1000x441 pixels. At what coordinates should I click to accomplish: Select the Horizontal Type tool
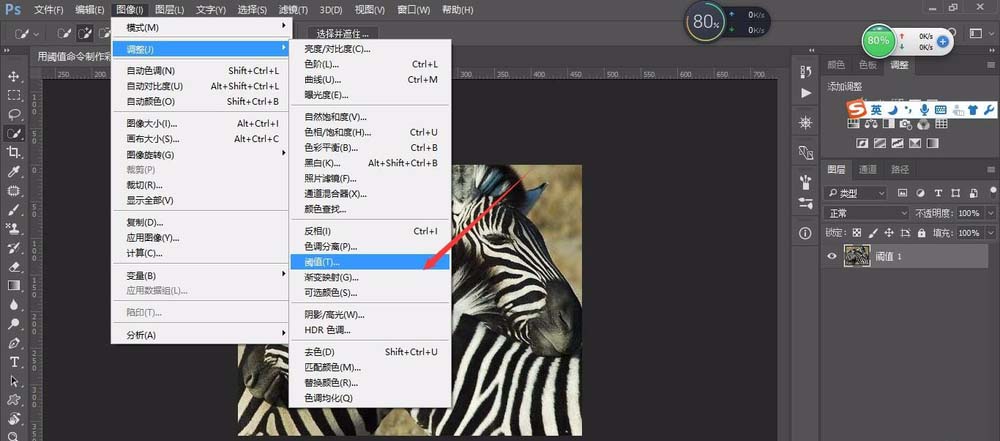coord(14,362)
